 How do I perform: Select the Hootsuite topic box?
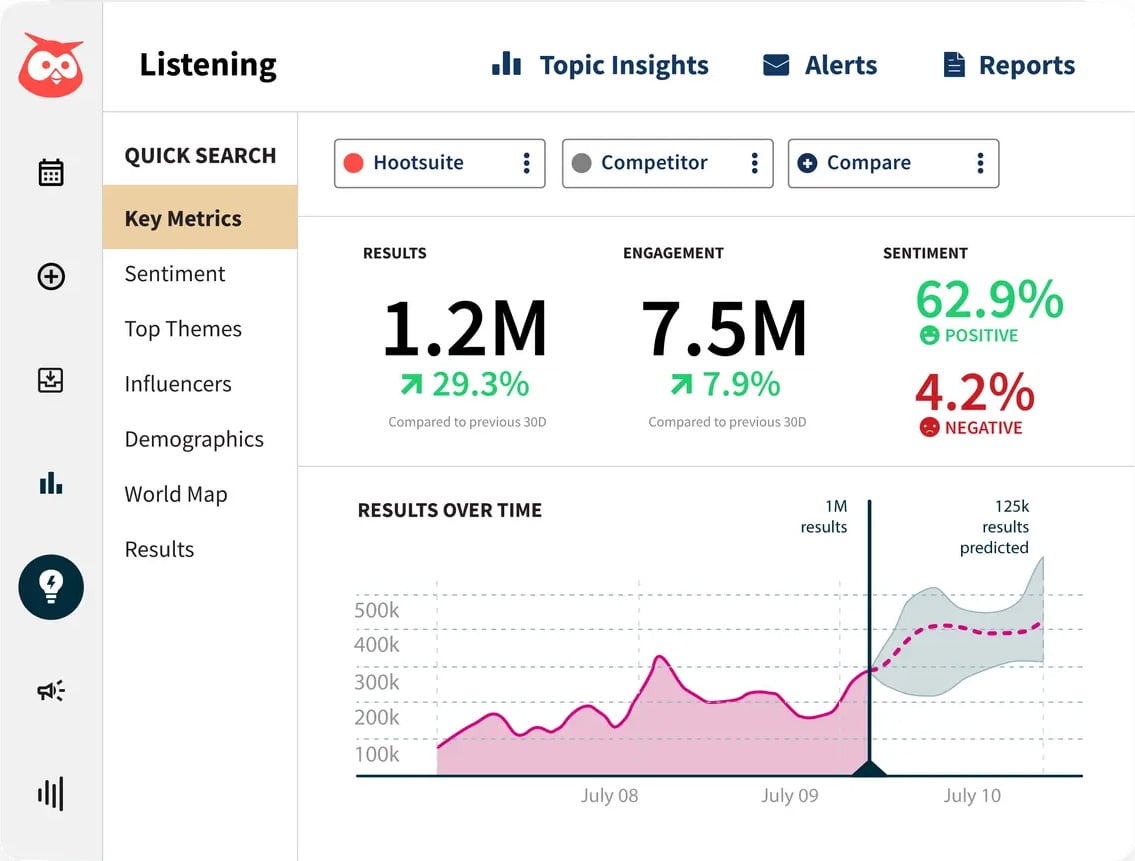point(439,164)
